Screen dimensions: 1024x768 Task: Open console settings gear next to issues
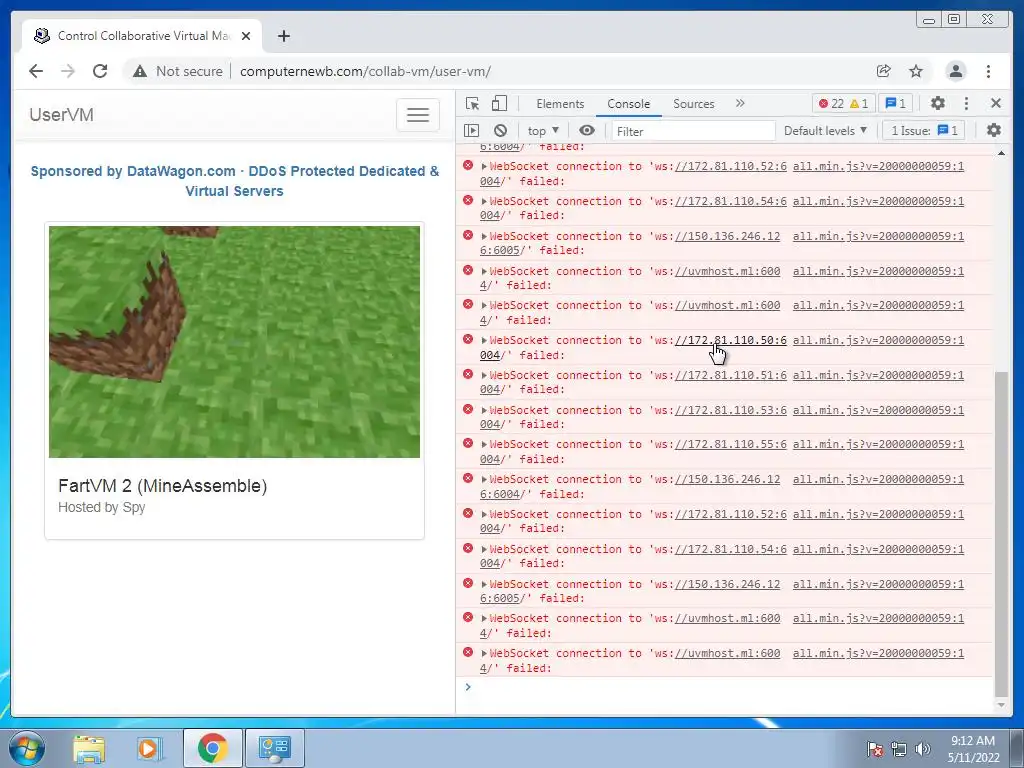[x=994, y=130]
